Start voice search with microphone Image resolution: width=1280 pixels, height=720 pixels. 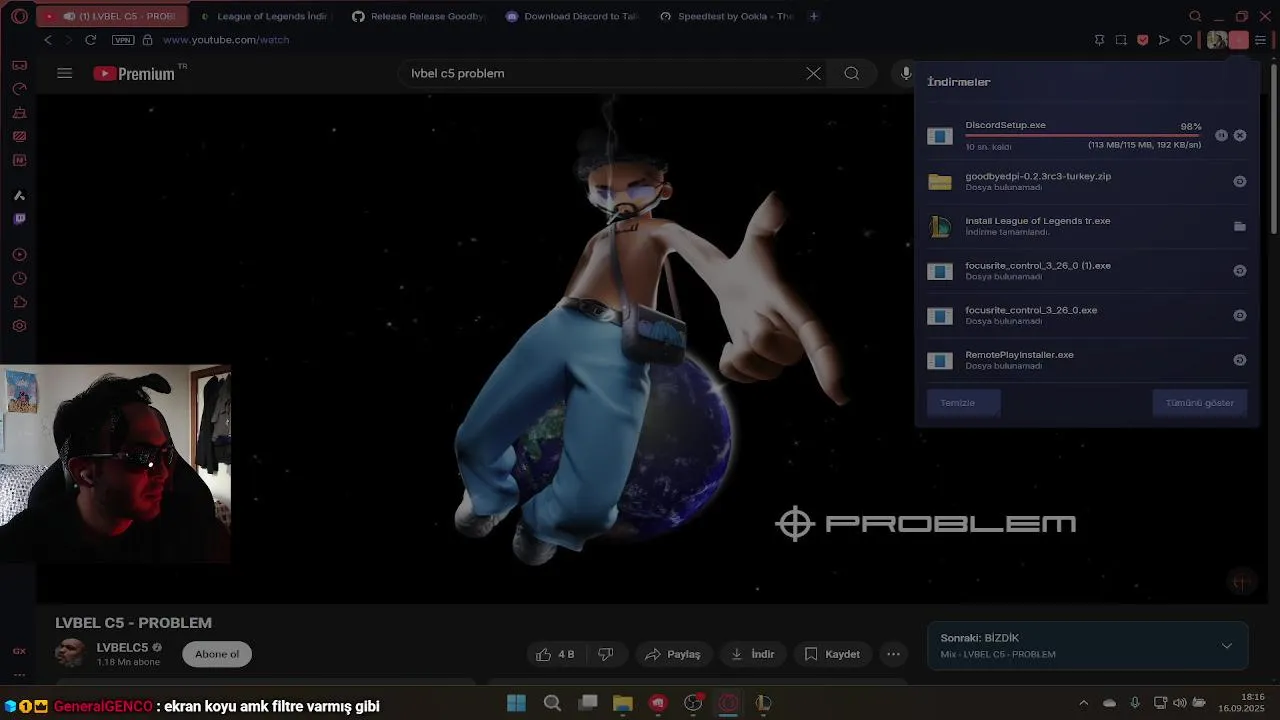(906, 73)
